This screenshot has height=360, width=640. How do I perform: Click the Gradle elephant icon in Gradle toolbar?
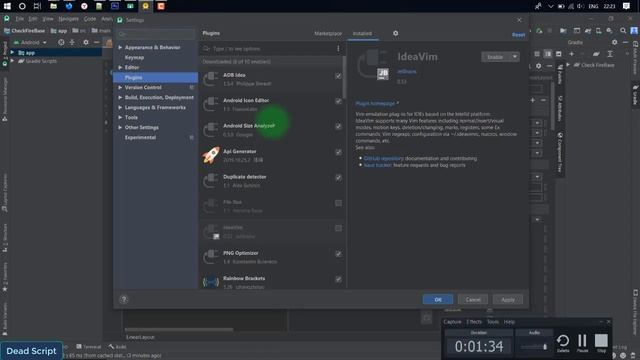[596, 54]
